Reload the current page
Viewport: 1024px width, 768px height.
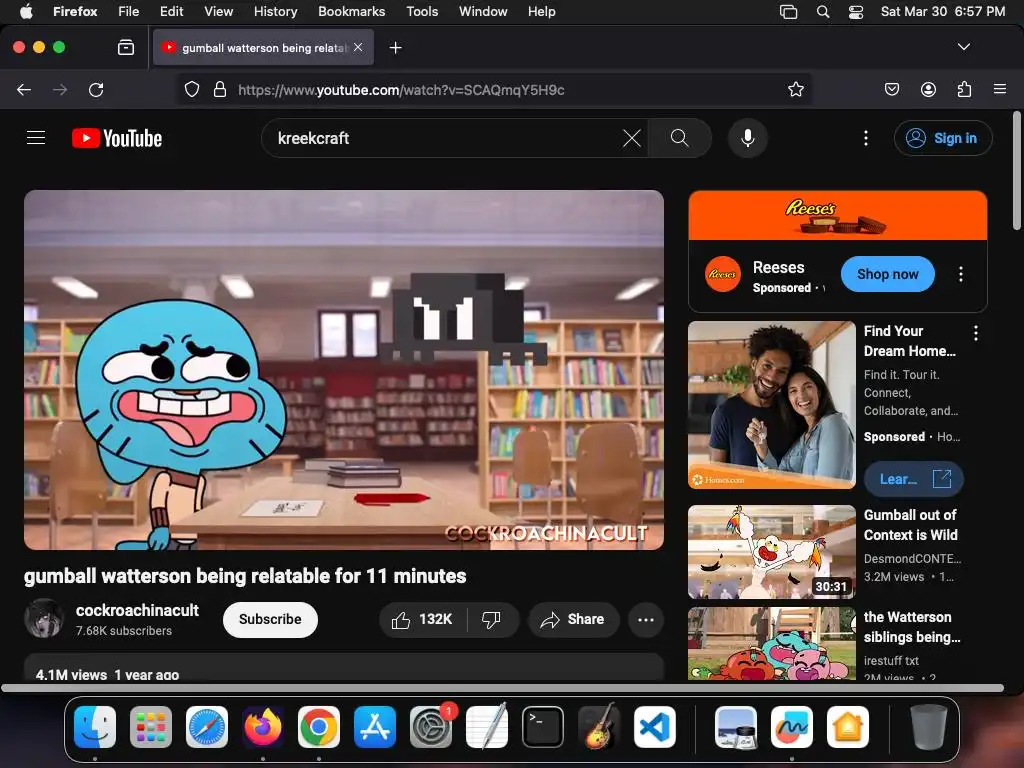[x=96, y=89]
